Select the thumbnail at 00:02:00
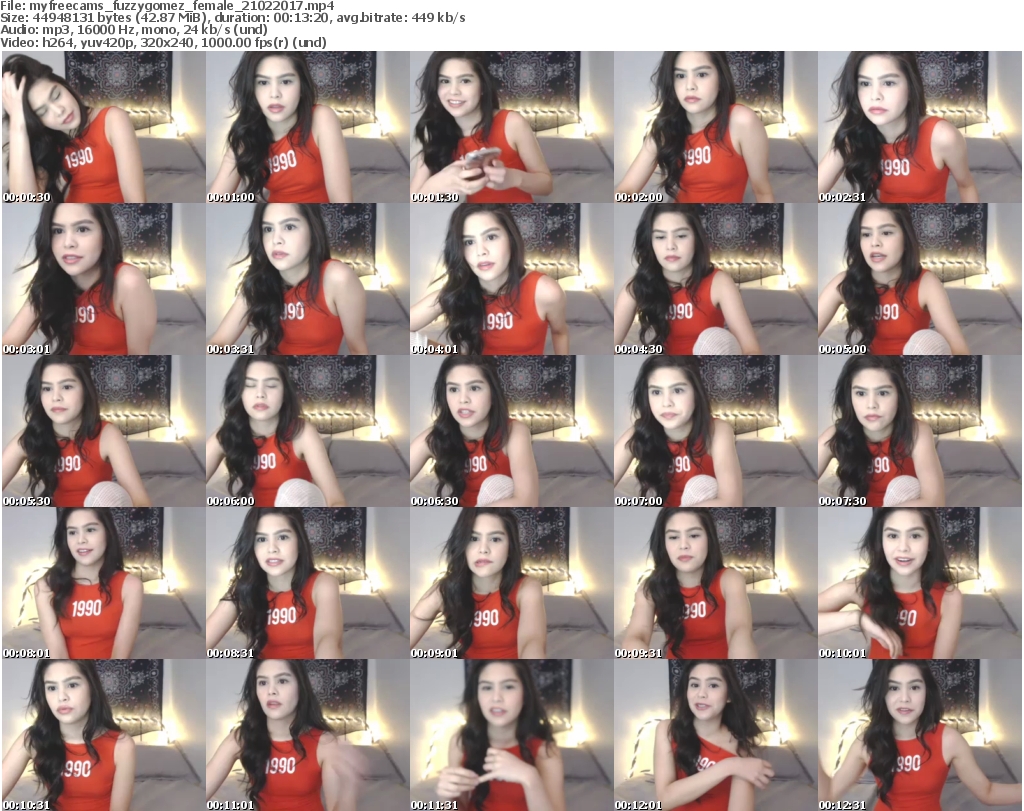Viewport: 1024px width, 811px height. click(715, 127)
